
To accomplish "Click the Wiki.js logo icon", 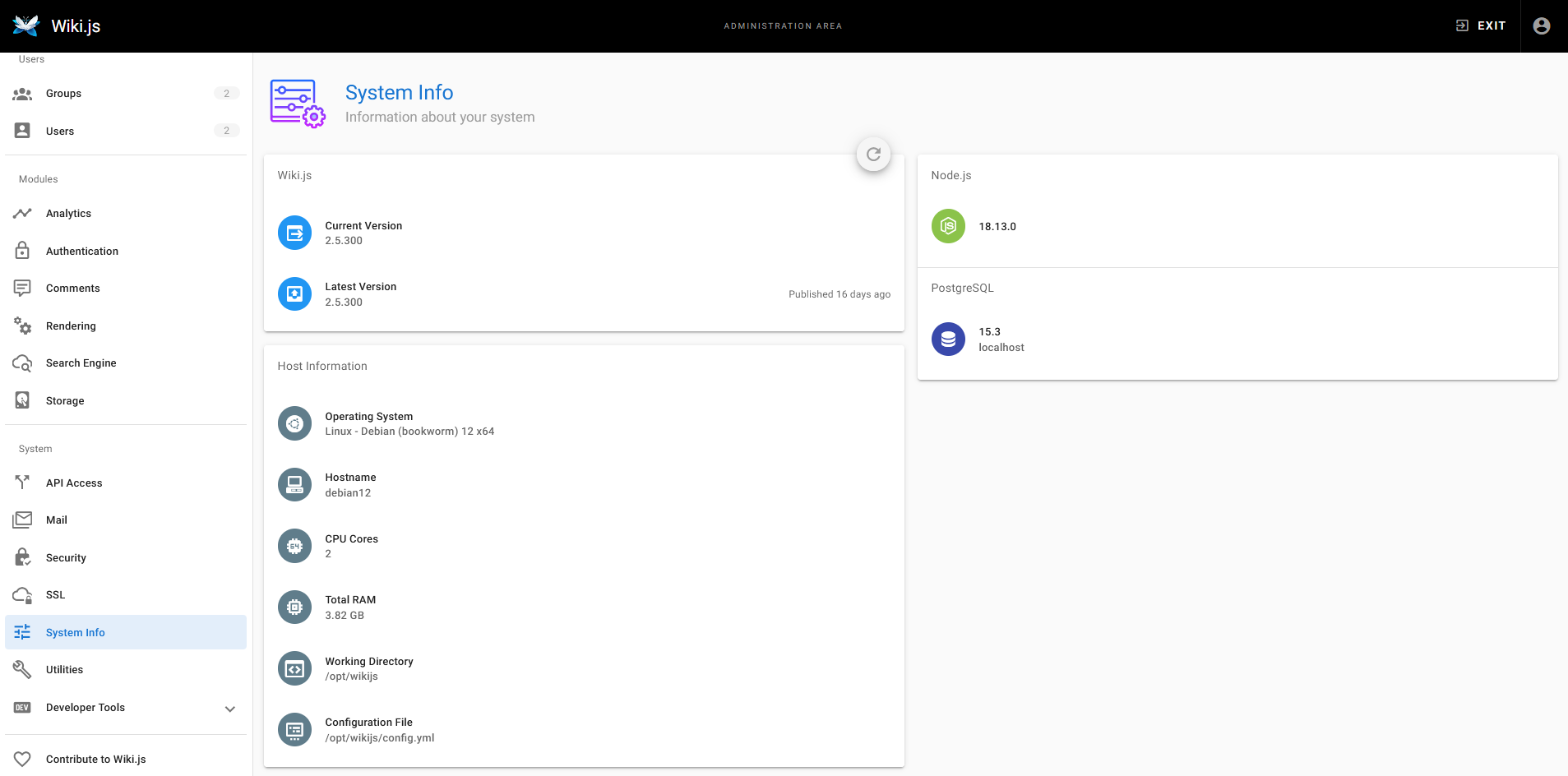I will tap(26, 25).
